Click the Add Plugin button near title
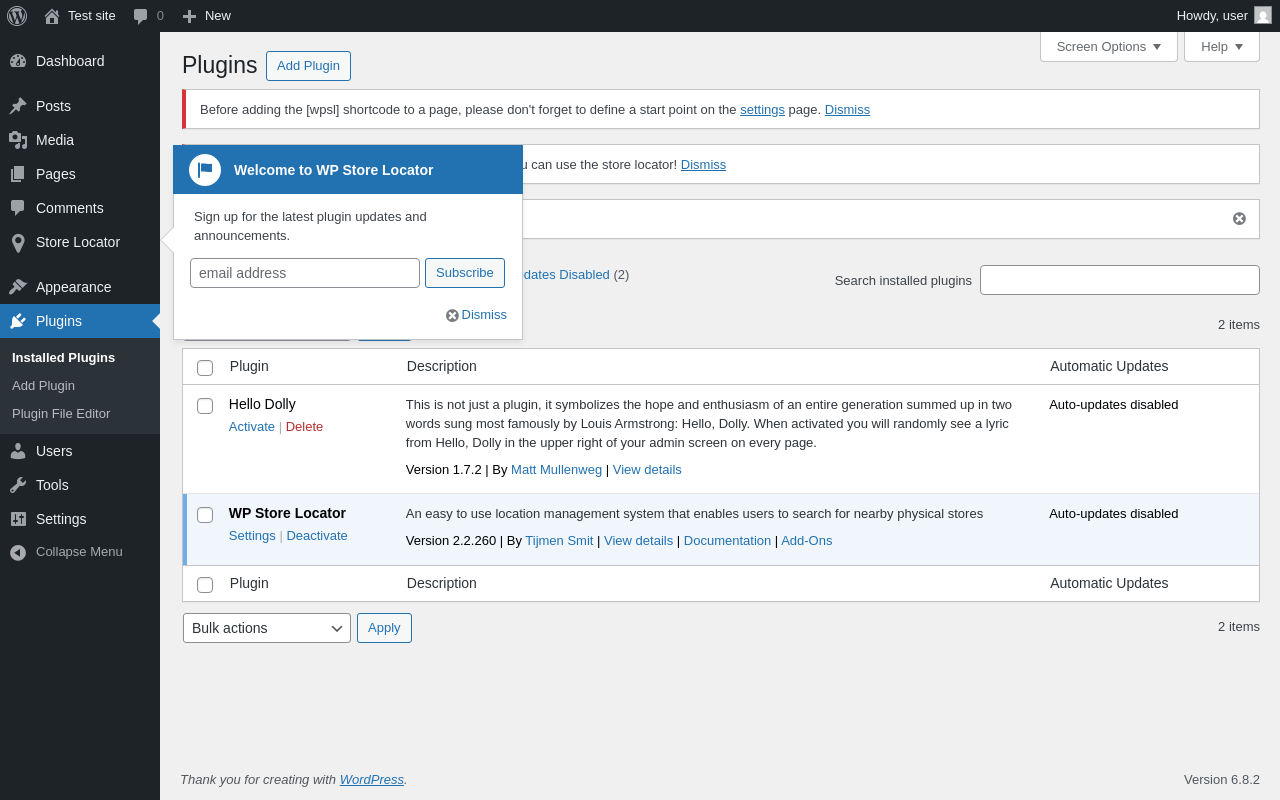1280x800 pixels. (x=308, y=66)
